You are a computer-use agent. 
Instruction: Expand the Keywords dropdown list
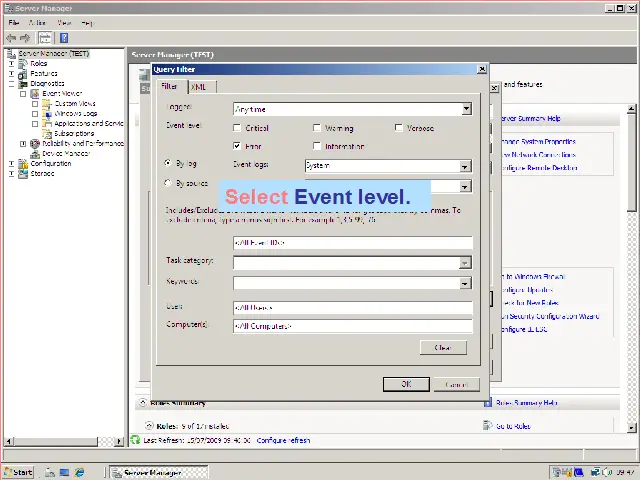465,283
